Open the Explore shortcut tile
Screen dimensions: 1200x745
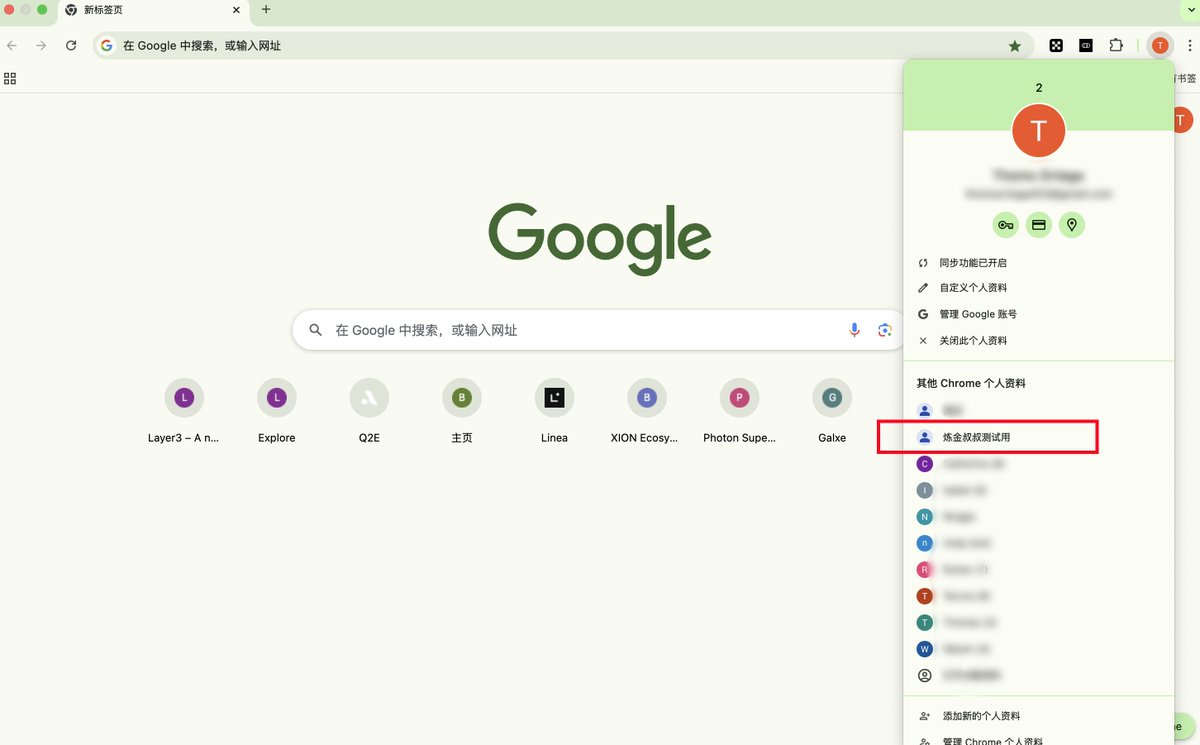click(x=277, y=410)
